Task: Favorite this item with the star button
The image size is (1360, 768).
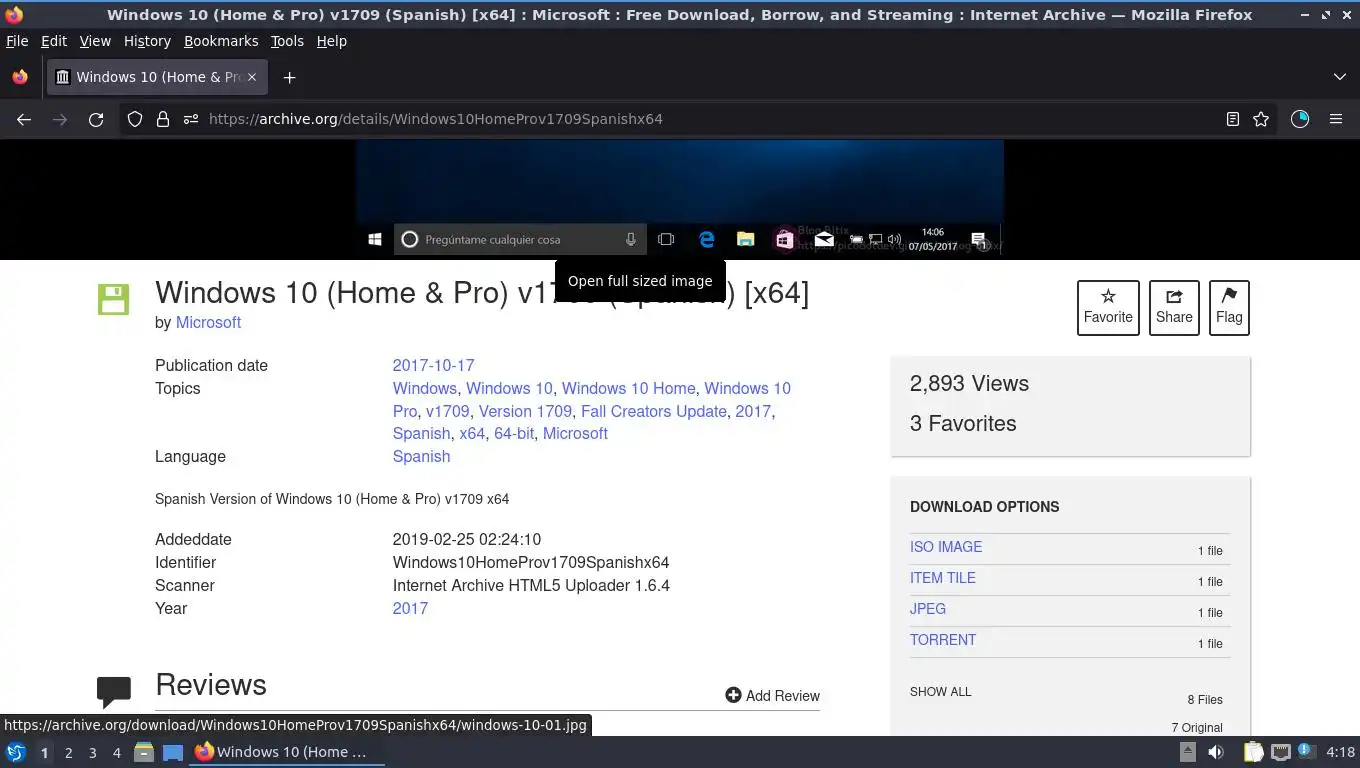Action: (1108, 307)
